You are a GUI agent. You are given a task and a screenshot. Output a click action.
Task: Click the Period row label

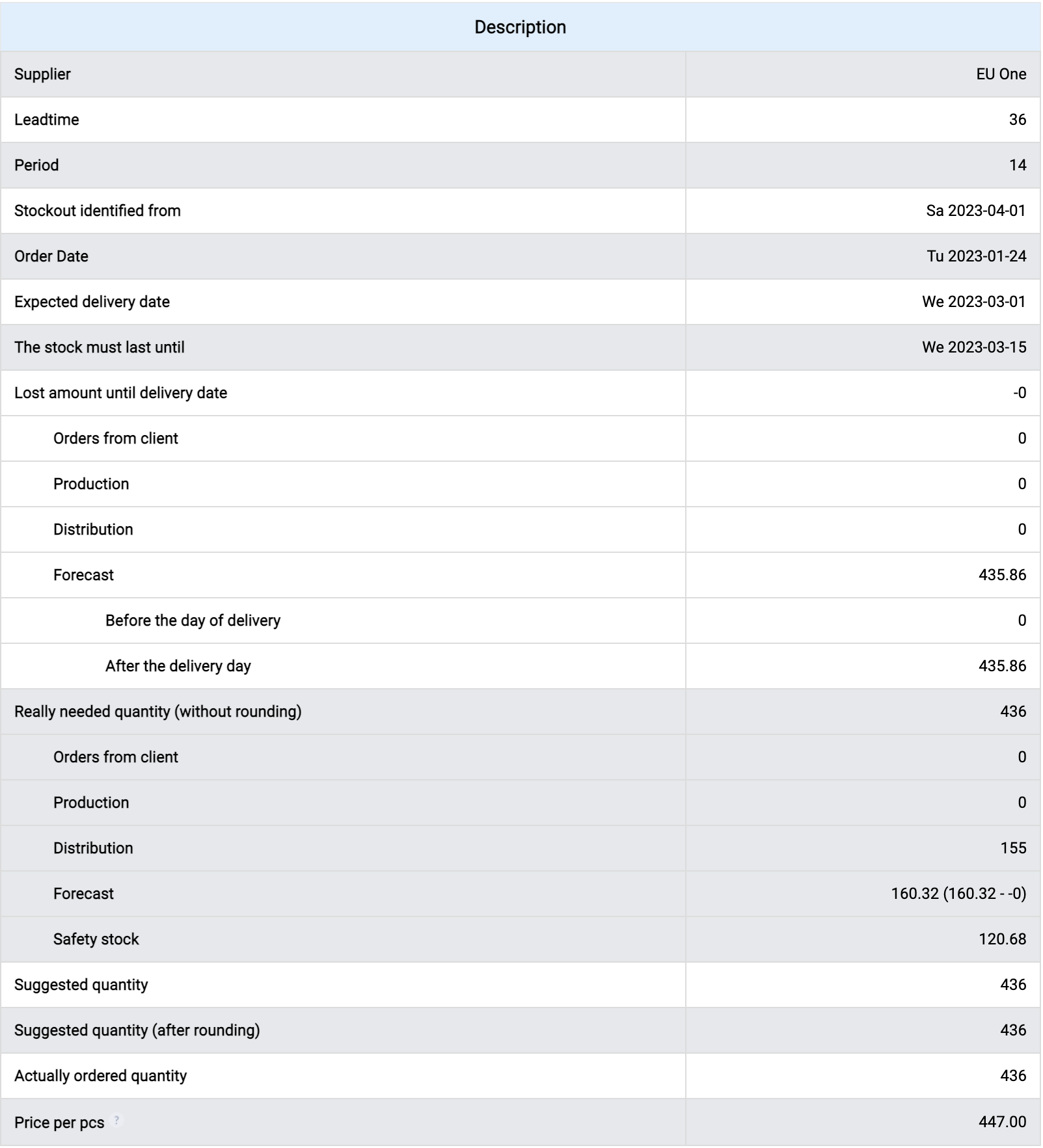tap(36, 165)
